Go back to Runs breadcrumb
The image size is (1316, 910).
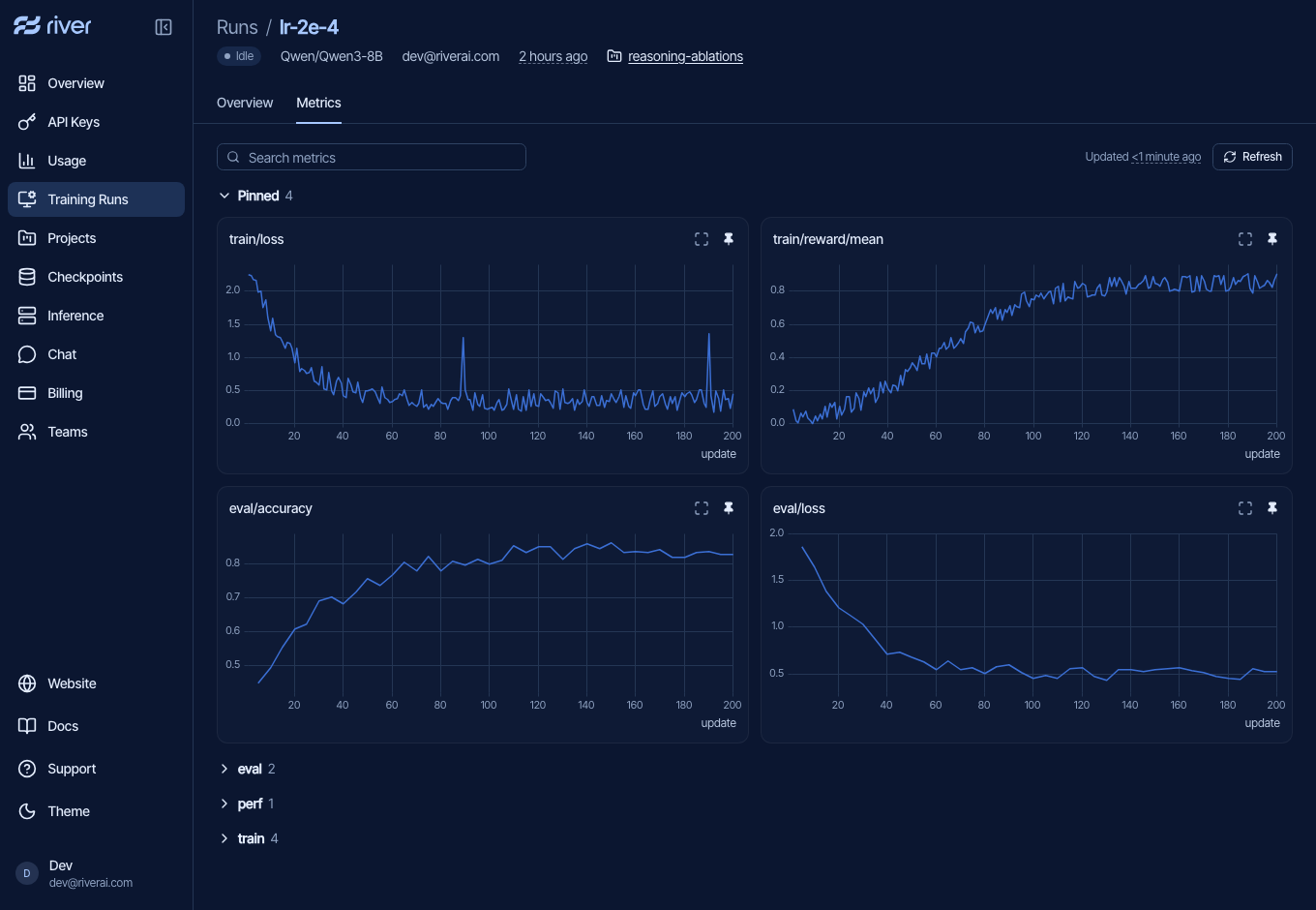pos(237,27)
